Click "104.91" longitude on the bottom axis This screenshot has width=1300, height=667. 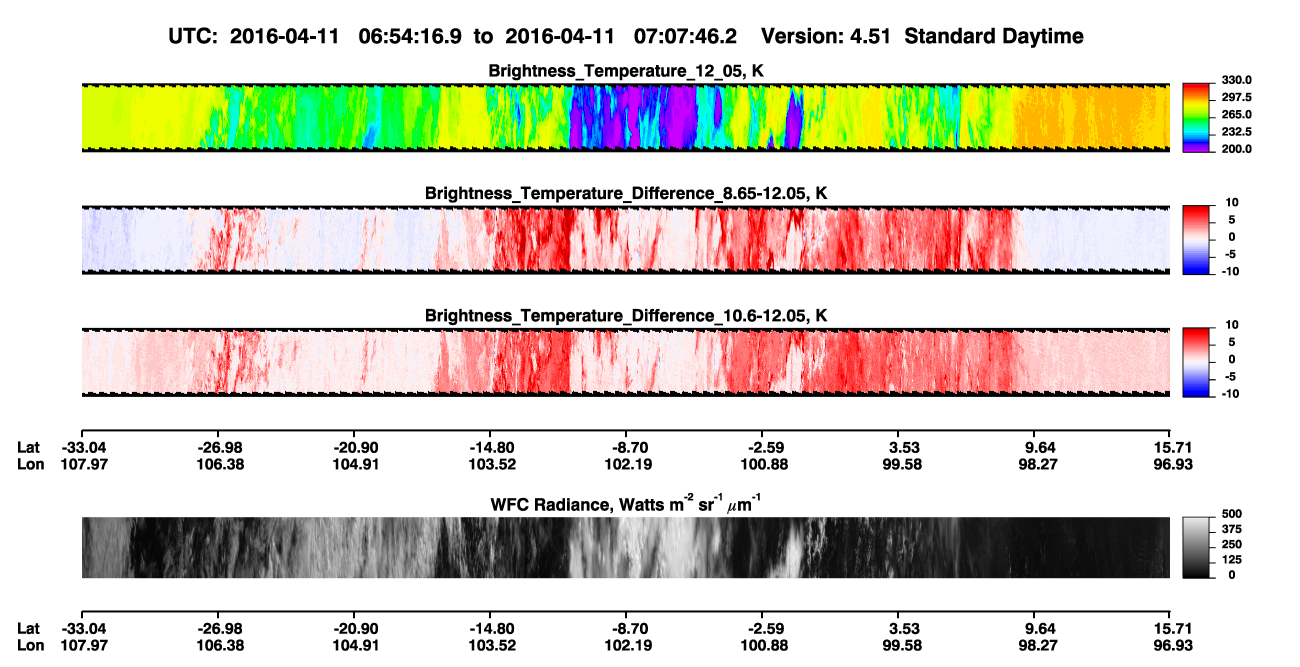354,645
